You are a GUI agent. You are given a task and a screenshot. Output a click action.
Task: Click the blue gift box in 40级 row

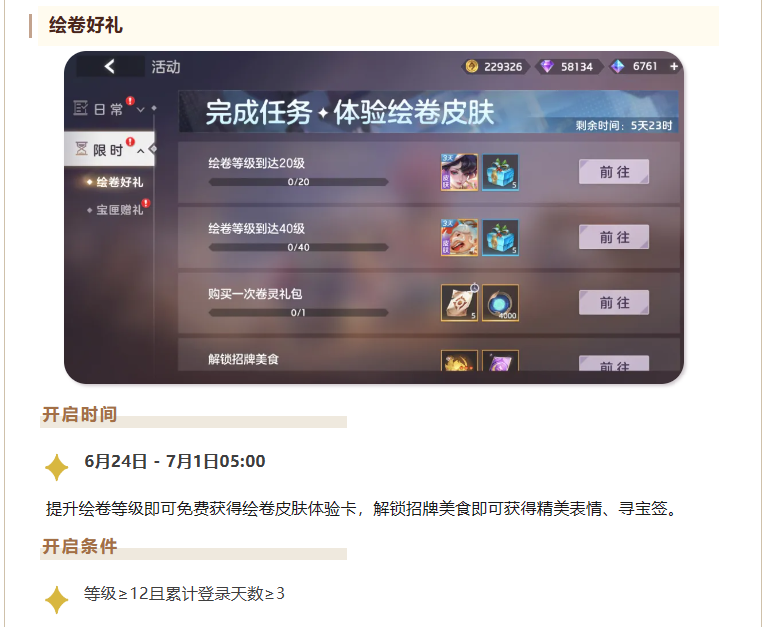point(500,238)
